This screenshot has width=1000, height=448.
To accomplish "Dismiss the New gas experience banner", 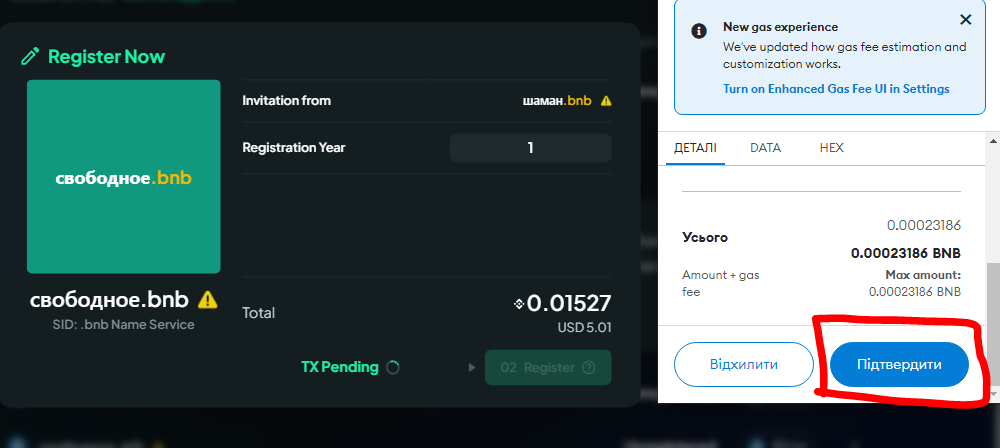I will click(966, 20).
